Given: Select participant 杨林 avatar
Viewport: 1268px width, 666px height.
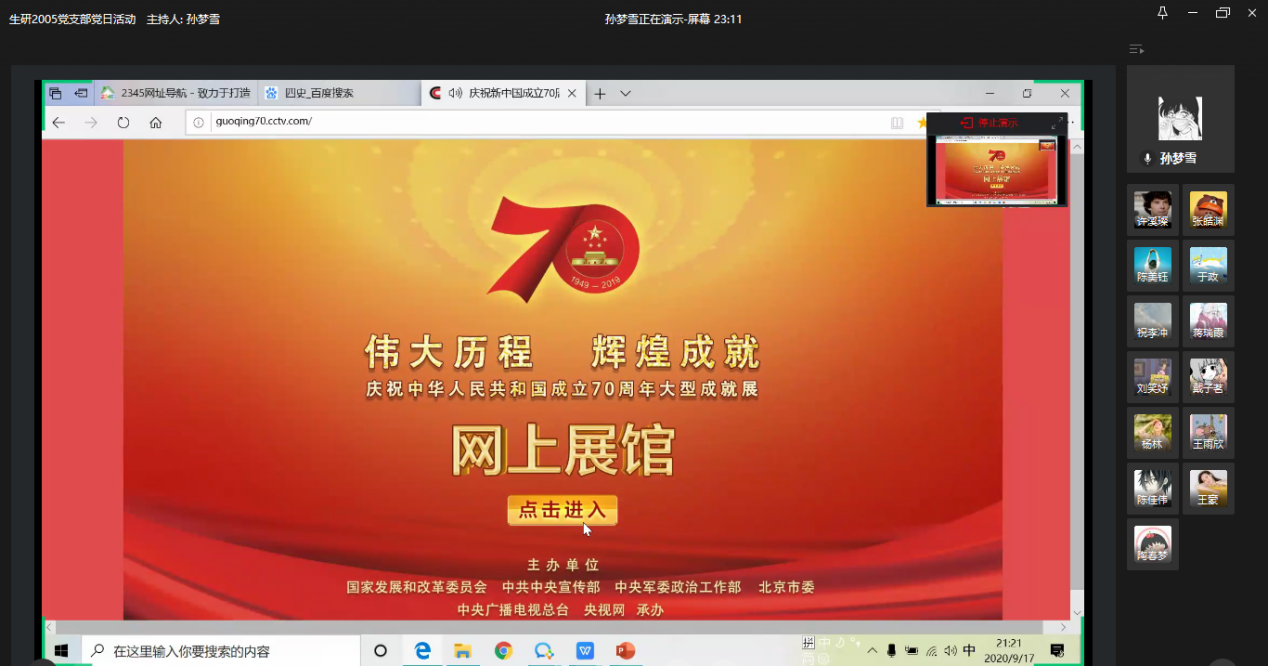Looking at the screenshot, I should coord(1152,433).
